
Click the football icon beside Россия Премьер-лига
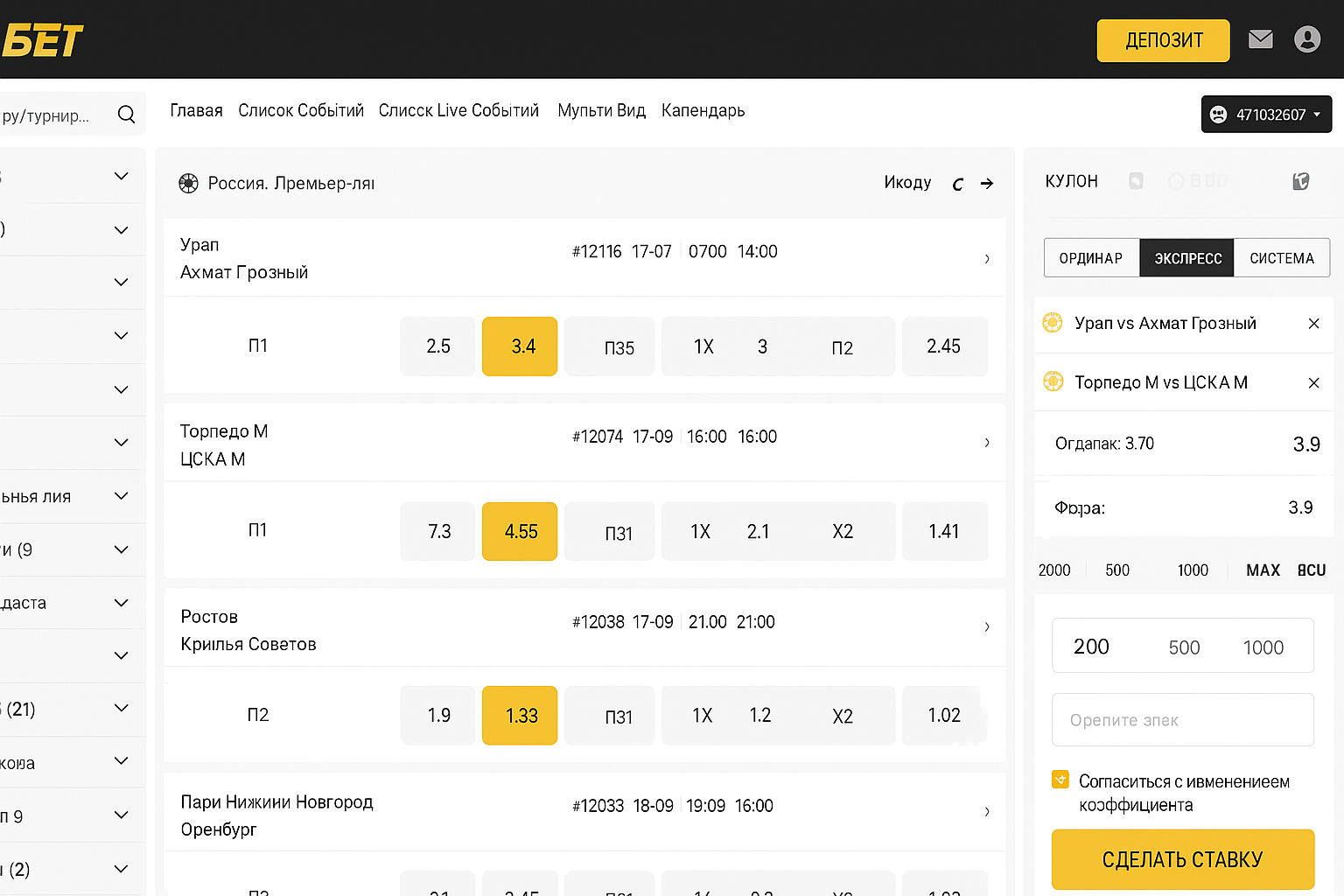tap(188, 184)
